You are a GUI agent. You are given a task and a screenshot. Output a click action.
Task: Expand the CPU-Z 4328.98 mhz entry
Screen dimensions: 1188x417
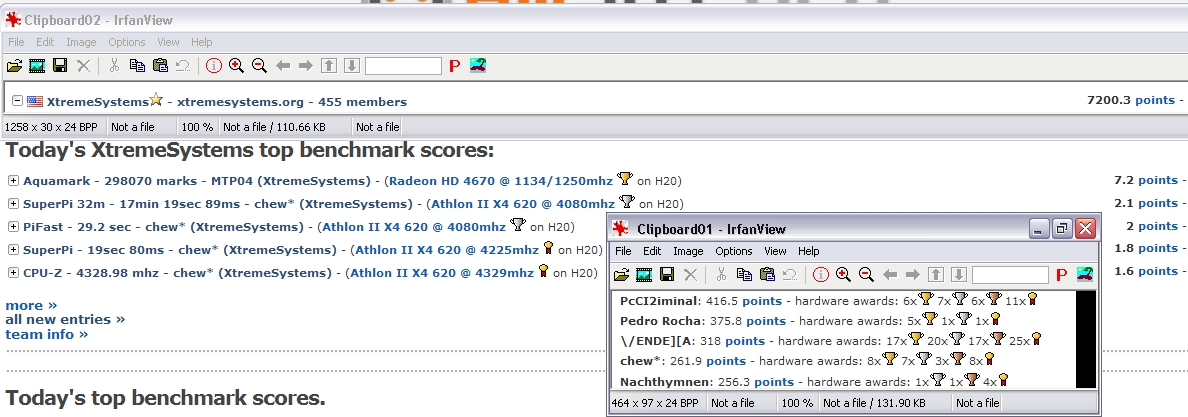[x=13, y=272]
